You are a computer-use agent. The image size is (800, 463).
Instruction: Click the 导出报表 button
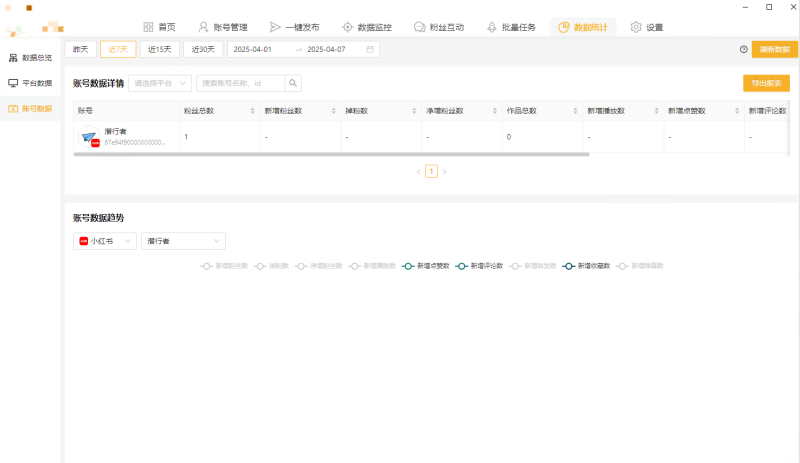pos(766,83)
